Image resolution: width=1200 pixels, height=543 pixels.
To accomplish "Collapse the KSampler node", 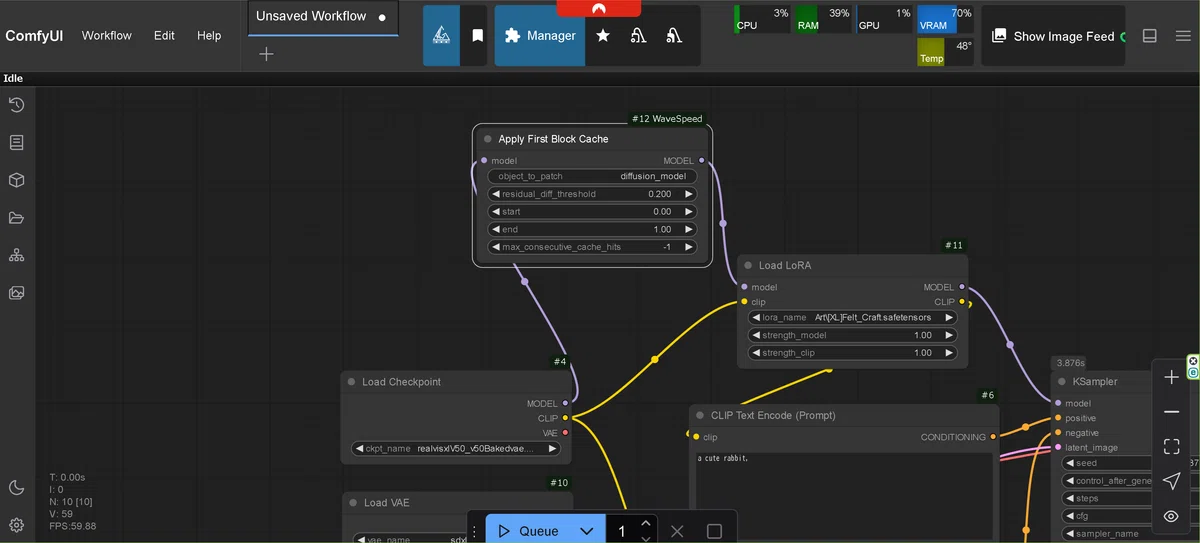I will pos(1062,381).
